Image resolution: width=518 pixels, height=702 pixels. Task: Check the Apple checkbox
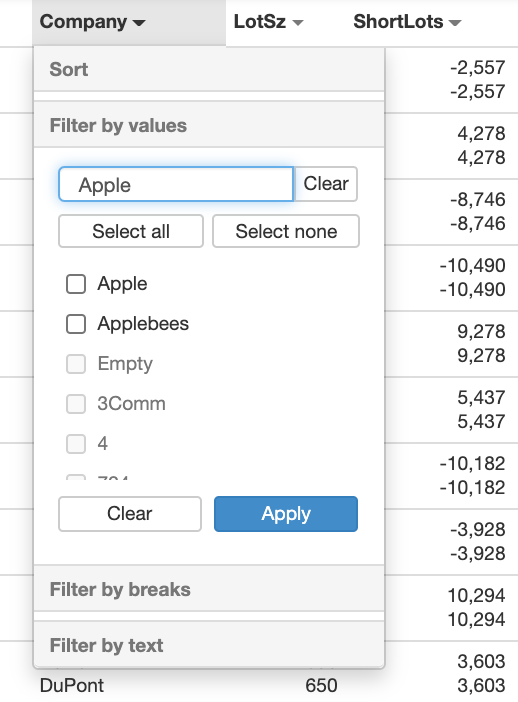(x=76, y=284)
